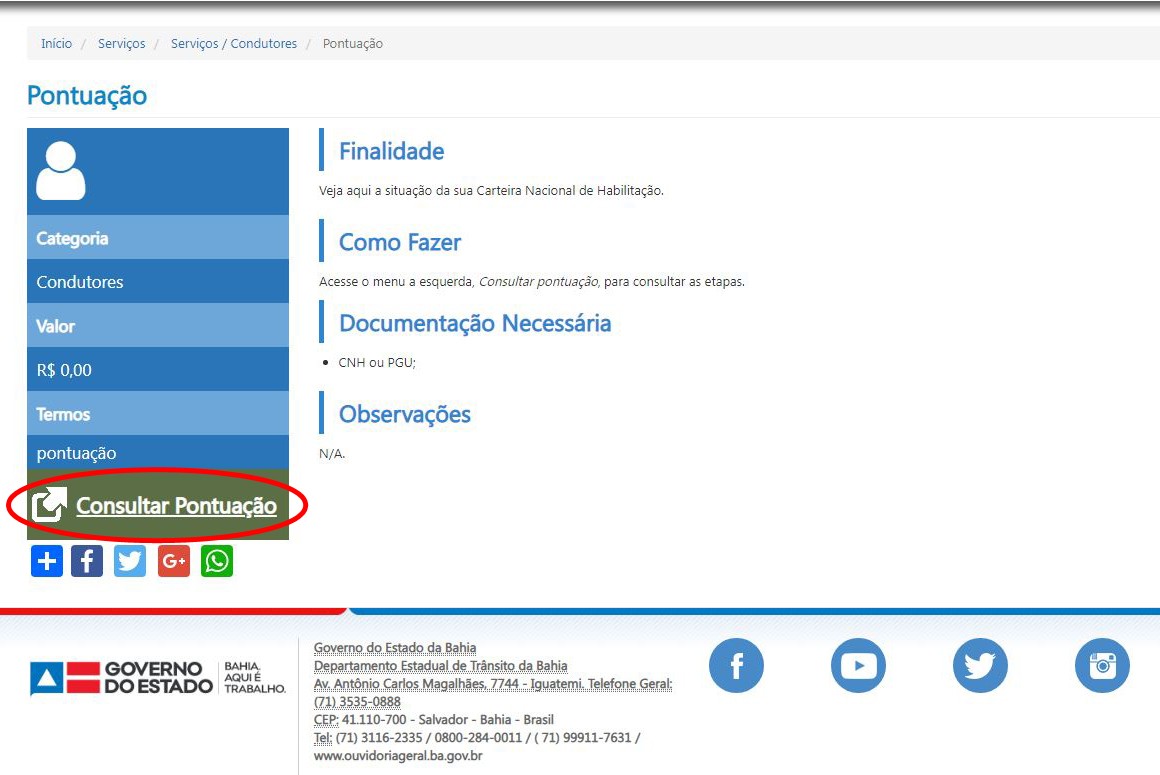Click the blue plus share icon
This screenshot has width=1160, height=775.
[x=47, y=561]
